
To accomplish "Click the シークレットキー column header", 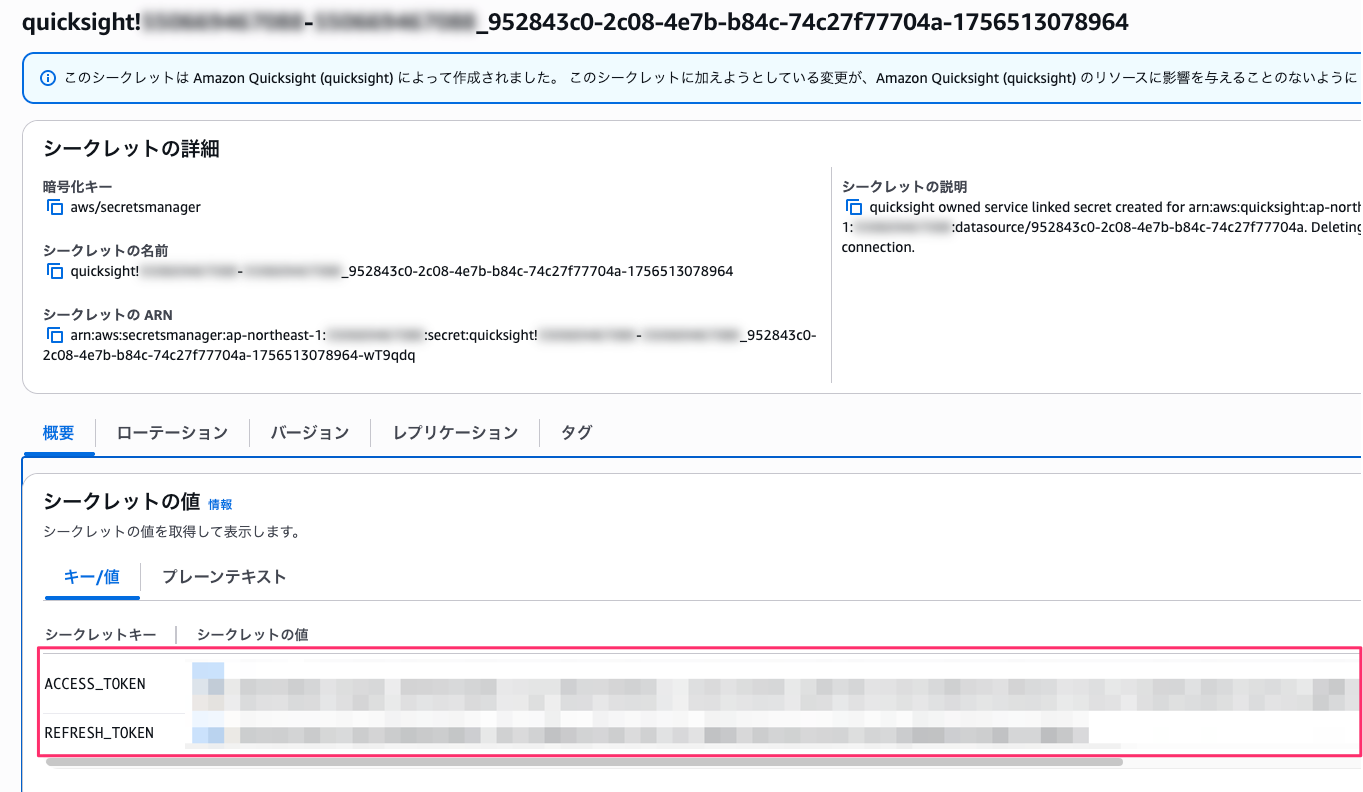I will click(101, 635).
